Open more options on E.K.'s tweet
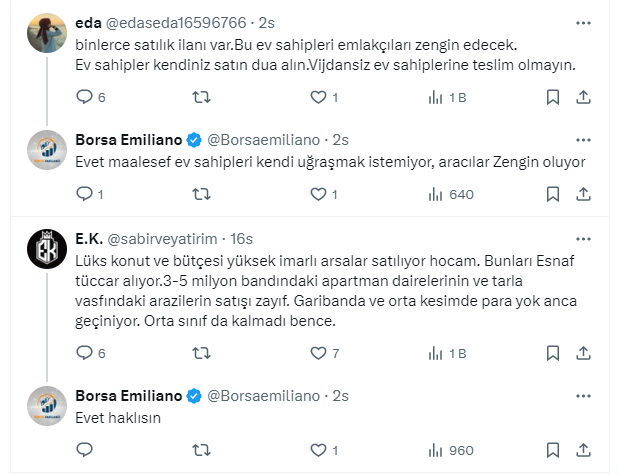This screenshot has height=474, width=618. click(584, 239)
